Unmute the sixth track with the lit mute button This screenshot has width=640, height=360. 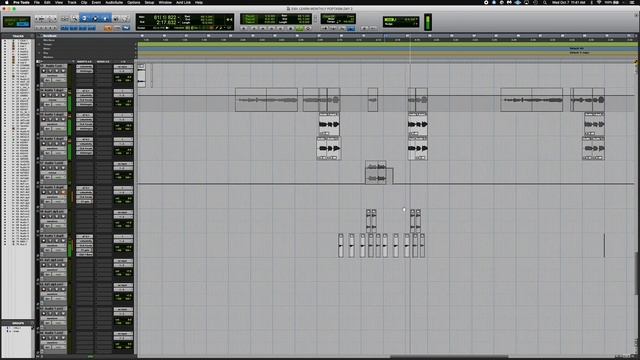tap(63, 192)
